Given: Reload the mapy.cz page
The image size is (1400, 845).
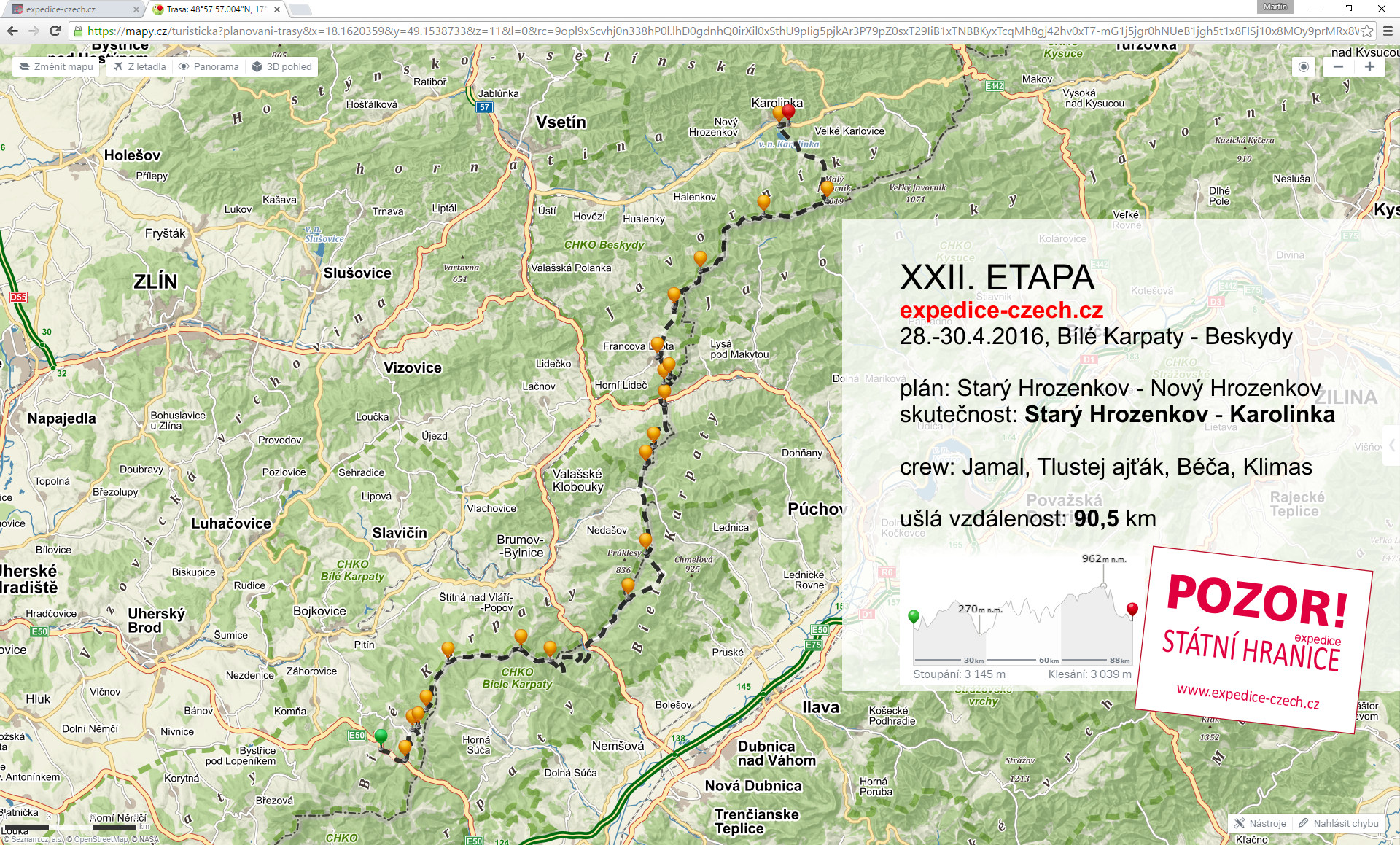Looking at the screenshot, I should point(55,31).
